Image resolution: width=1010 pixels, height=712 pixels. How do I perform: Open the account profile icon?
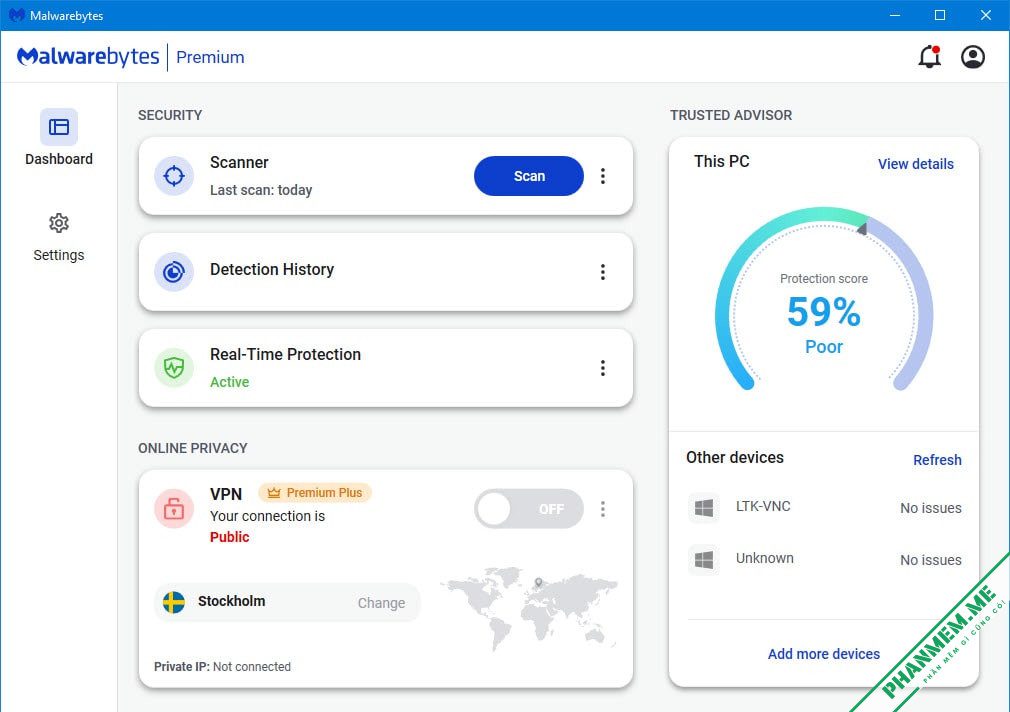[x=973, y=57]
